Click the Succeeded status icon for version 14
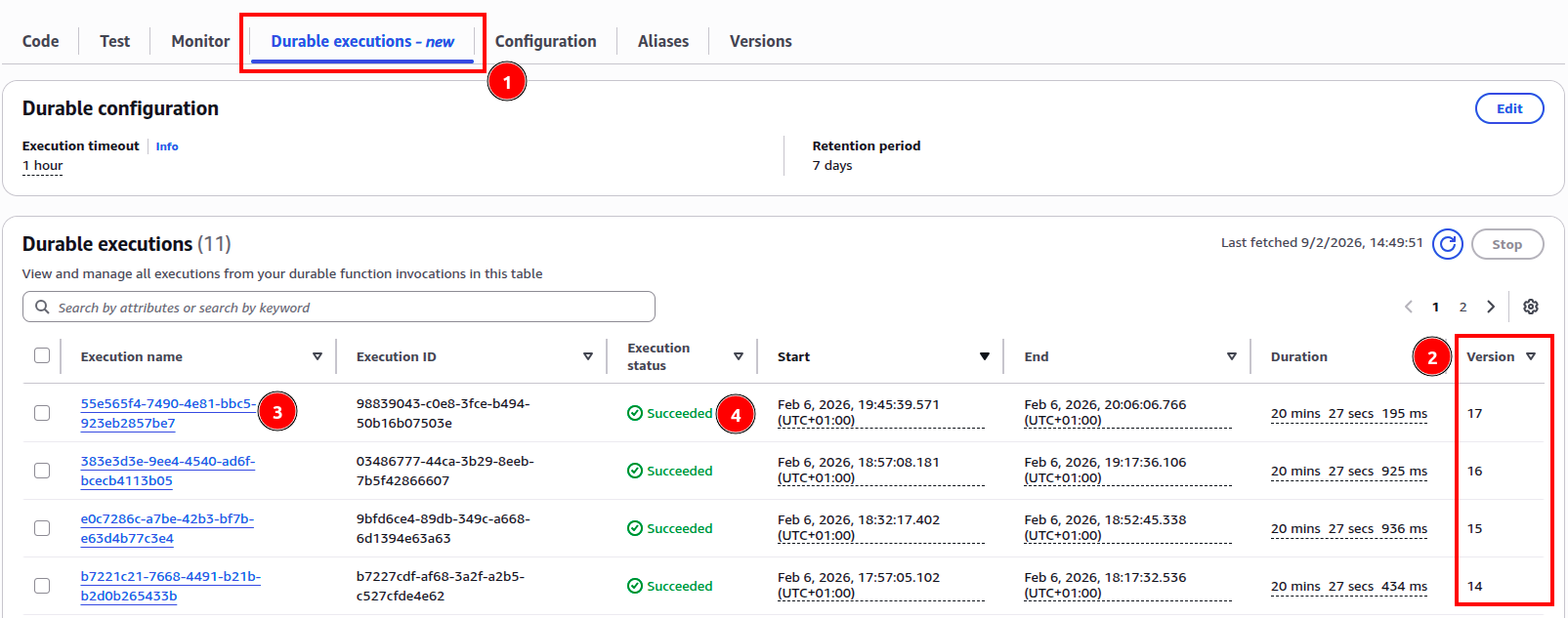The image size is (1568, 618). click(x=635, y=586)
